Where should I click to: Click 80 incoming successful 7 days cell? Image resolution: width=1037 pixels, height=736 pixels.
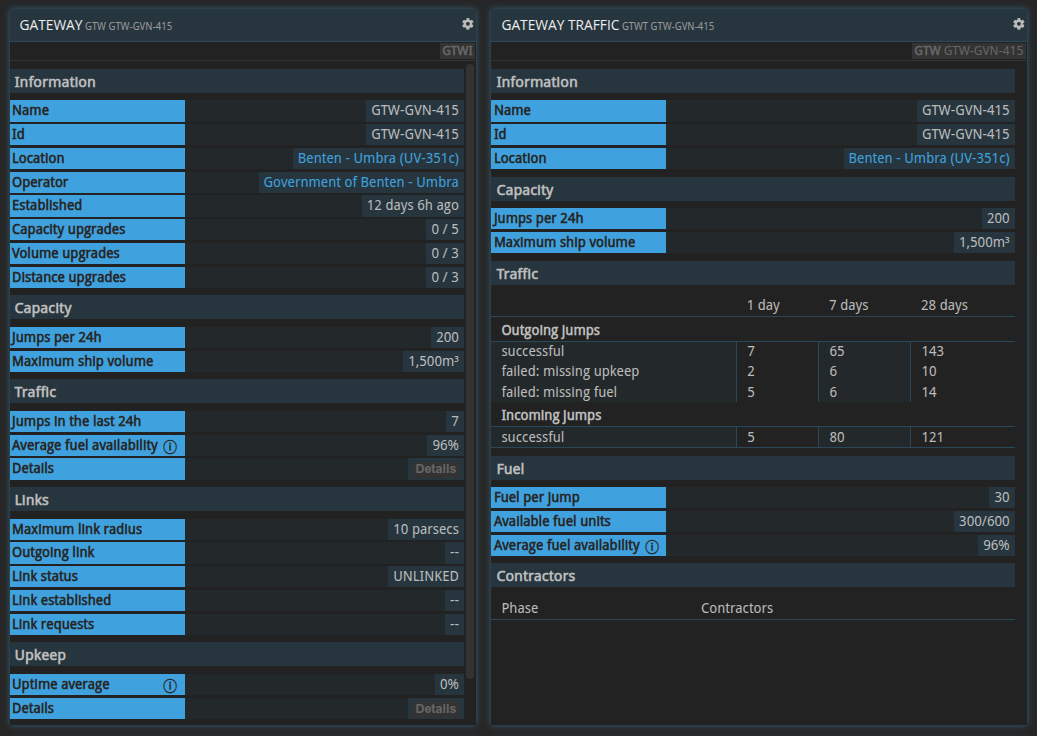tap(837, 437)
